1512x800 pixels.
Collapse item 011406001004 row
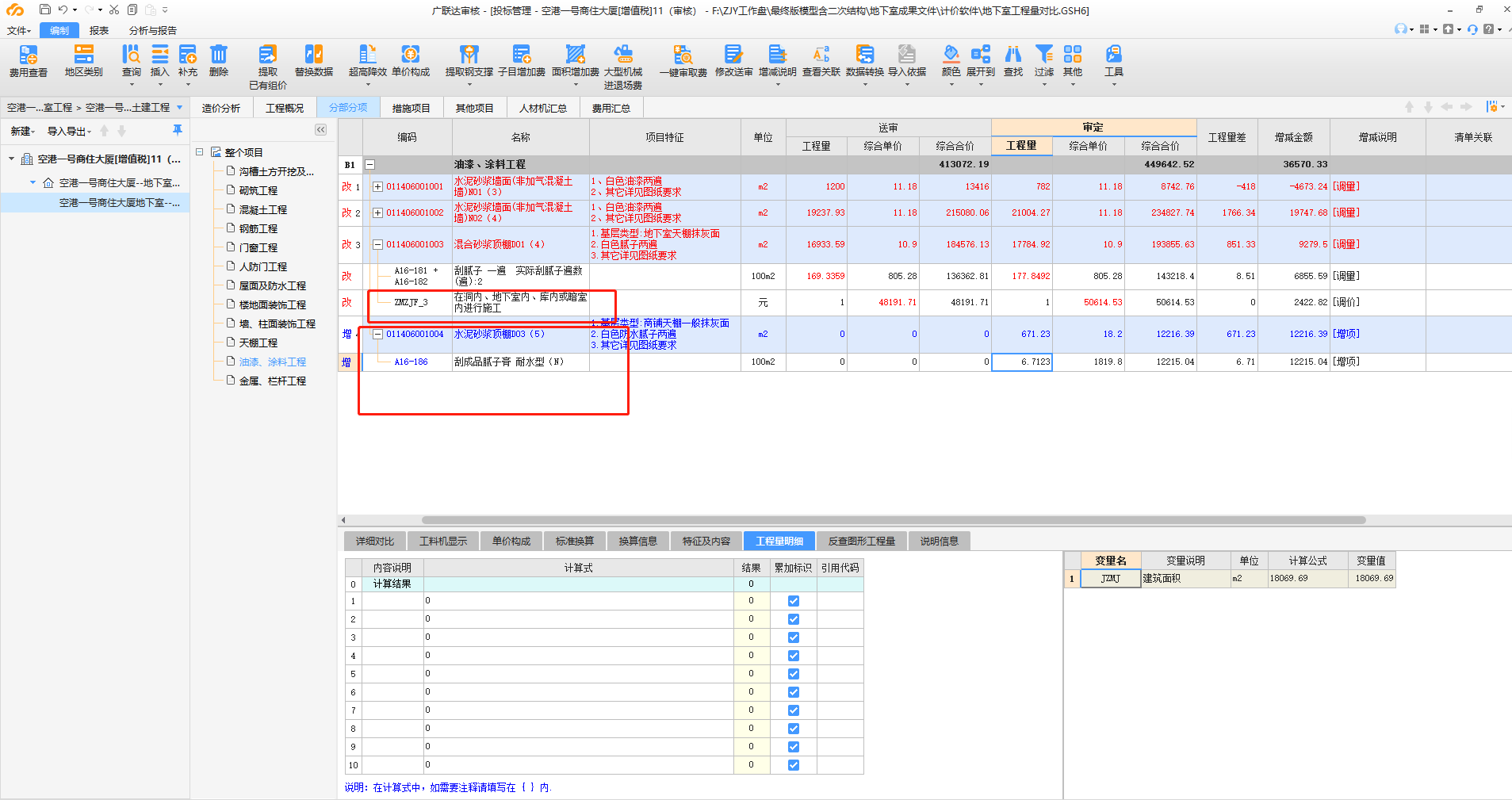(378, 335)
